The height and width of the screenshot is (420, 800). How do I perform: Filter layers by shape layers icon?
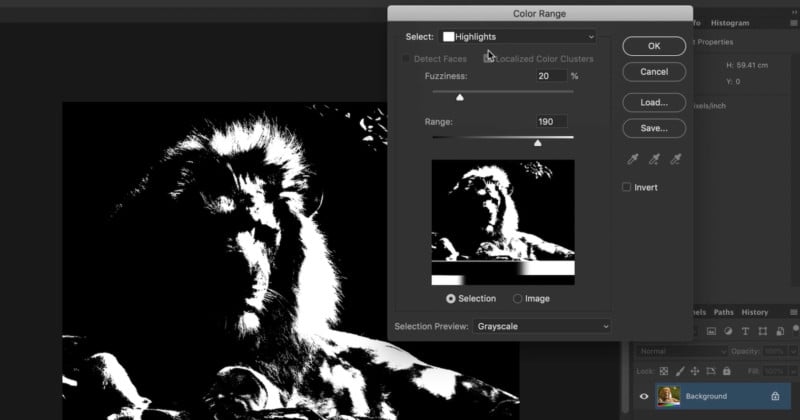[x=763, y=331]
